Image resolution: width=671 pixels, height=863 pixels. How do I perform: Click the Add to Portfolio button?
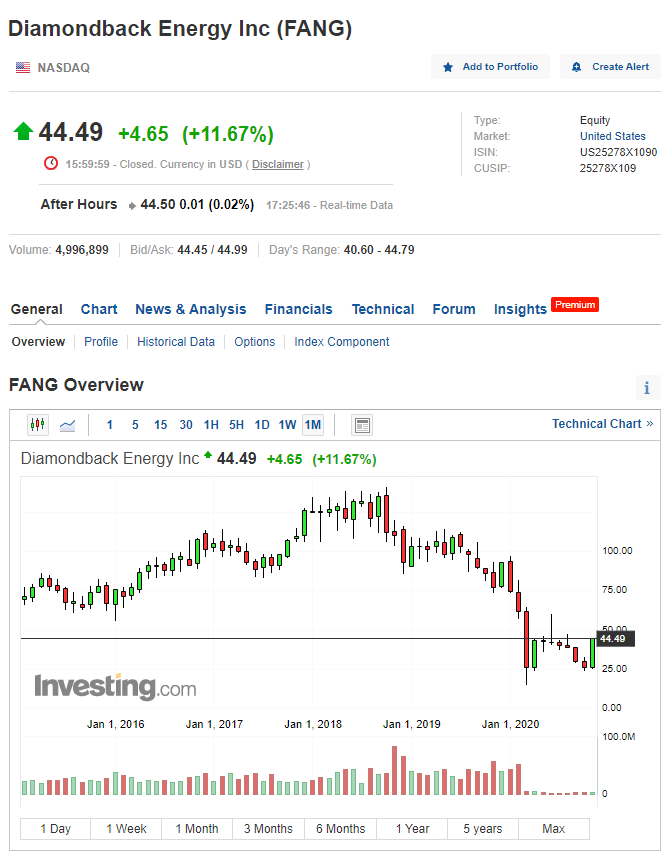490,67
